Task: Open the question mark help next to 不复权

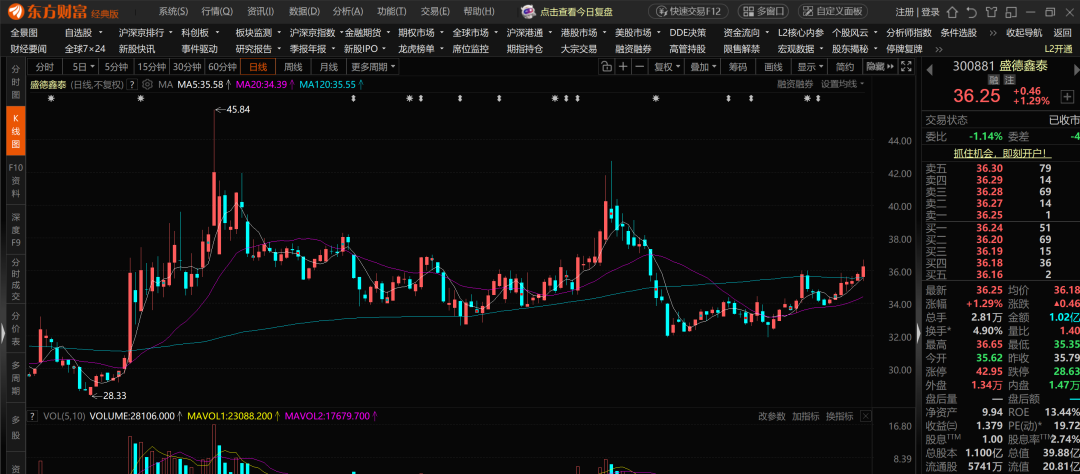Action: click(134, 84)
